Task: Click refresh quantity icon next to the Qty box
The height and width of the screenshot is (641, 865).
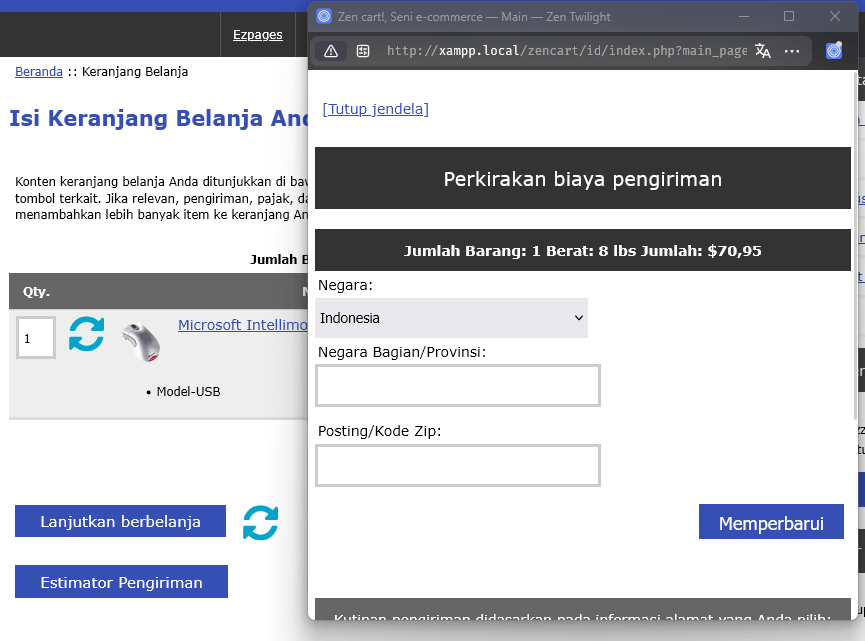Action: pos(87,334)
